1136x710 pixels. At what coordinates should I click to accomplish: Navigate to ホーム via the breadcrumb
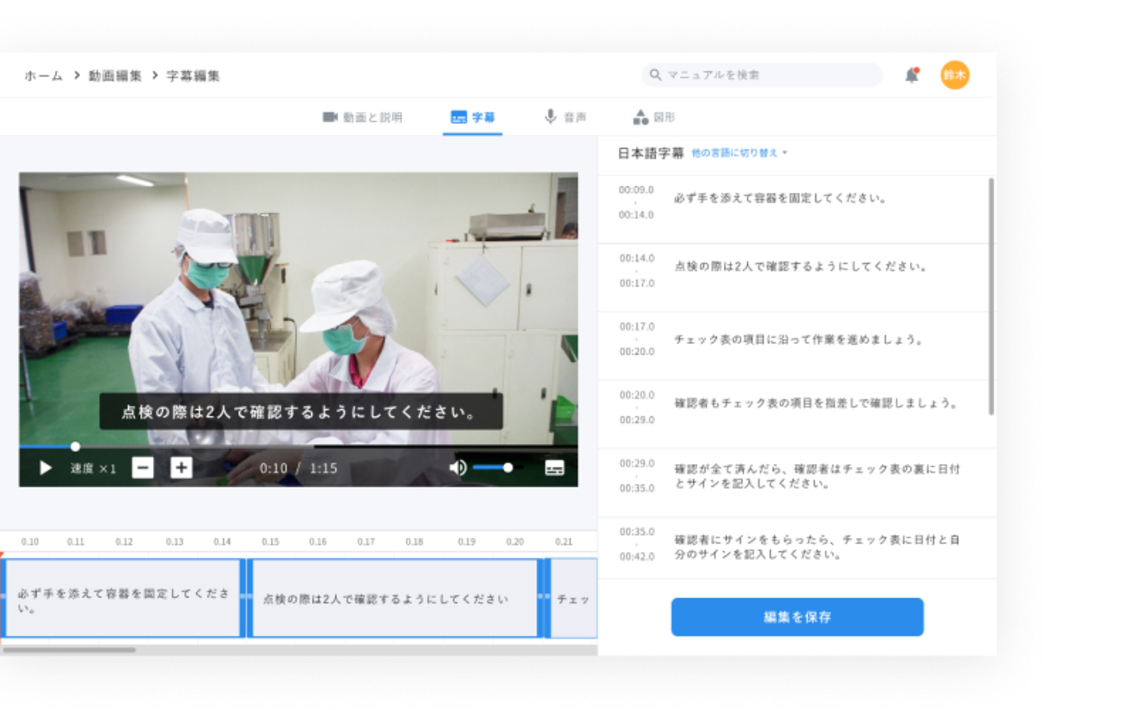(42, 75)
